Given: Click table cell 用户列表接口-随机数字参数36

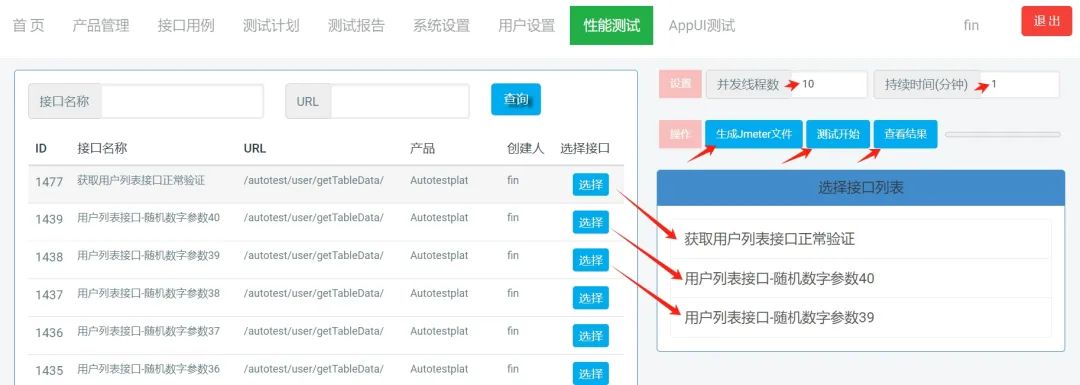Looking at the screenshot, I should [x=149, y=368].
